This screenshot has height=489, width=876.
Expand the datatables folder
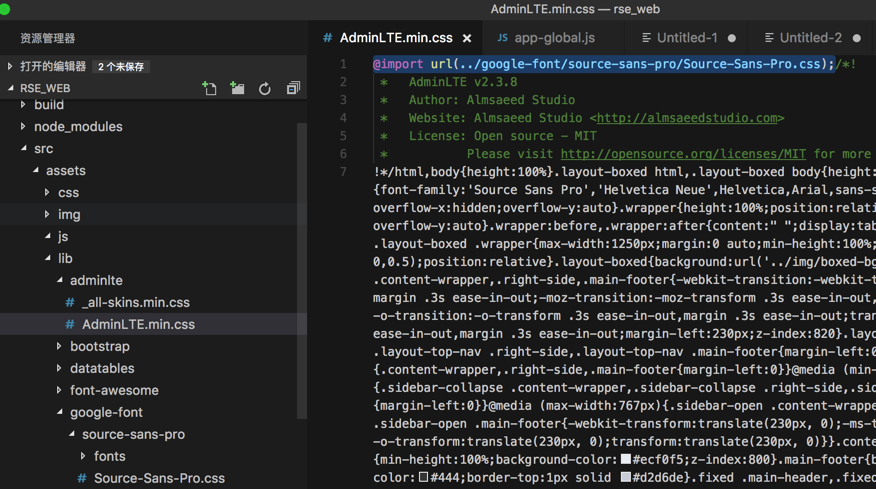[59, 368]
